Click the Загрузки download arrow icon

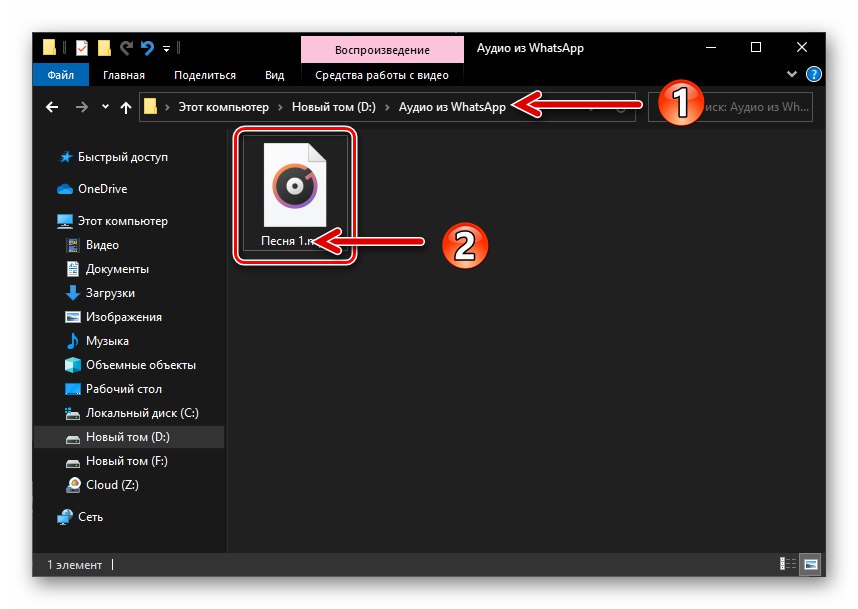click(72, 293)
